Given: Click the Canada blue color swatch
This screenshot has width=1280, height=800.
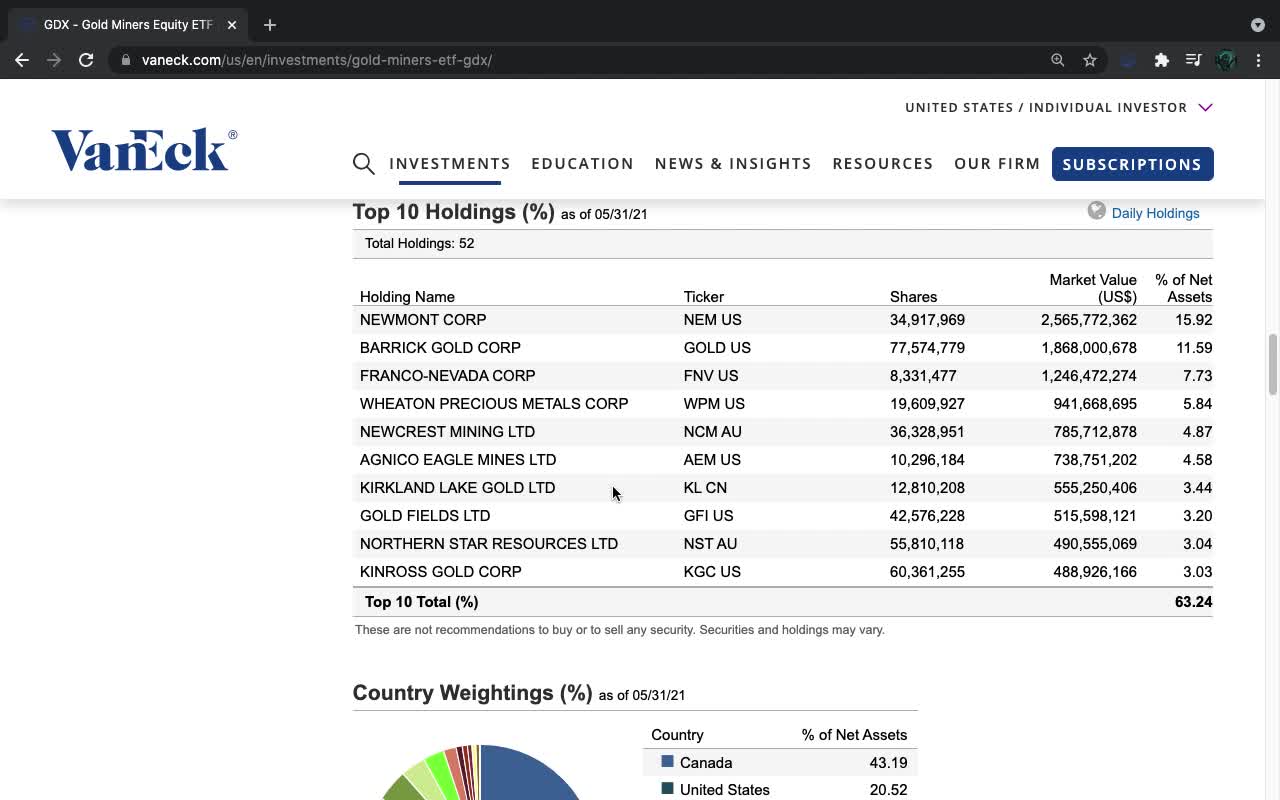Looking at the screenshot, I should click(667, 762).
